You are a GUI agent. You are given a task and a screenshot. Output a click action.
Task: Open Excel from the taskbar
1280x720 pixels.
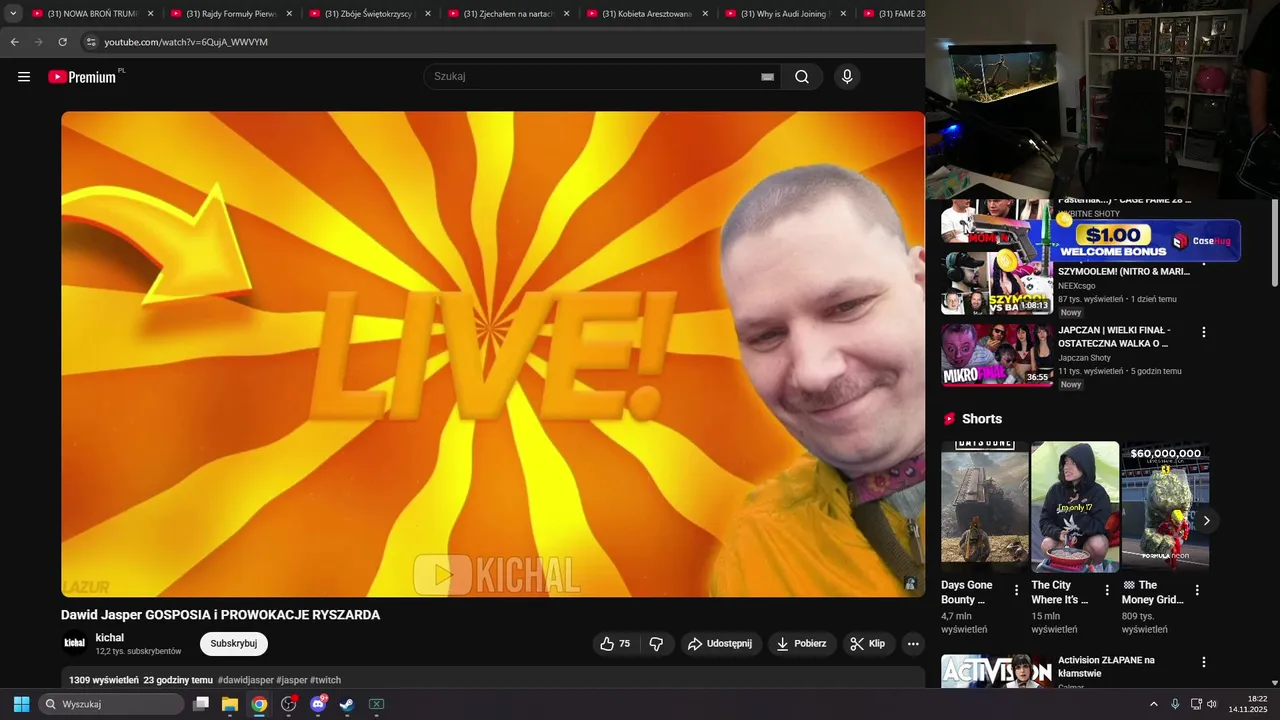tap(376, 704)
